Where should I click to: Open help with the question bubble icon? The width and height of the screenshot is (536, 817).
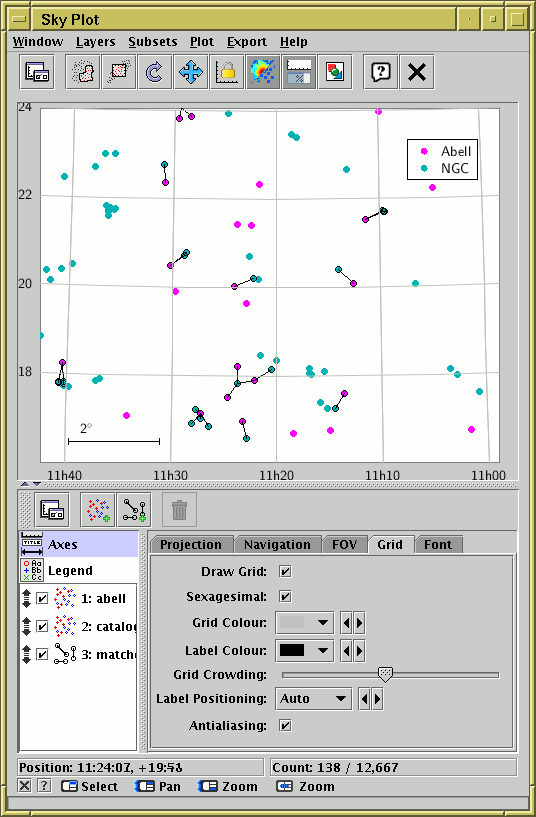click(x=381, y=72)
